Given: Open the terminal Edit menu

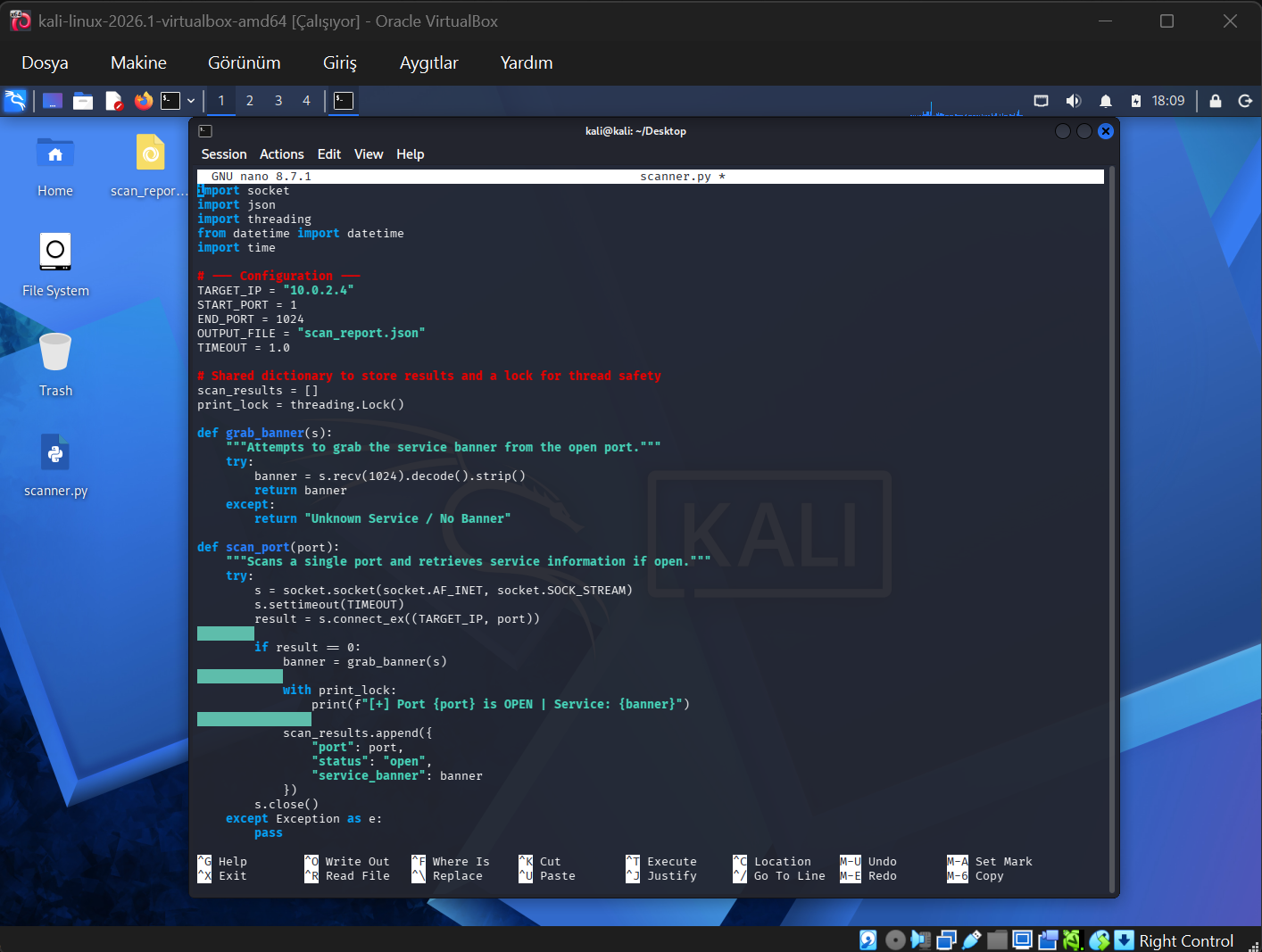Looking at the screenshot, I should 329,154.
